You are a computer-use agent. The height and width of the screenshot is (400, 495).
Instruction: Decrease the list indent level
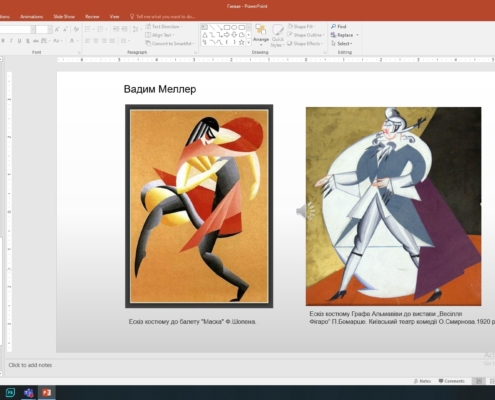(116, 29)
